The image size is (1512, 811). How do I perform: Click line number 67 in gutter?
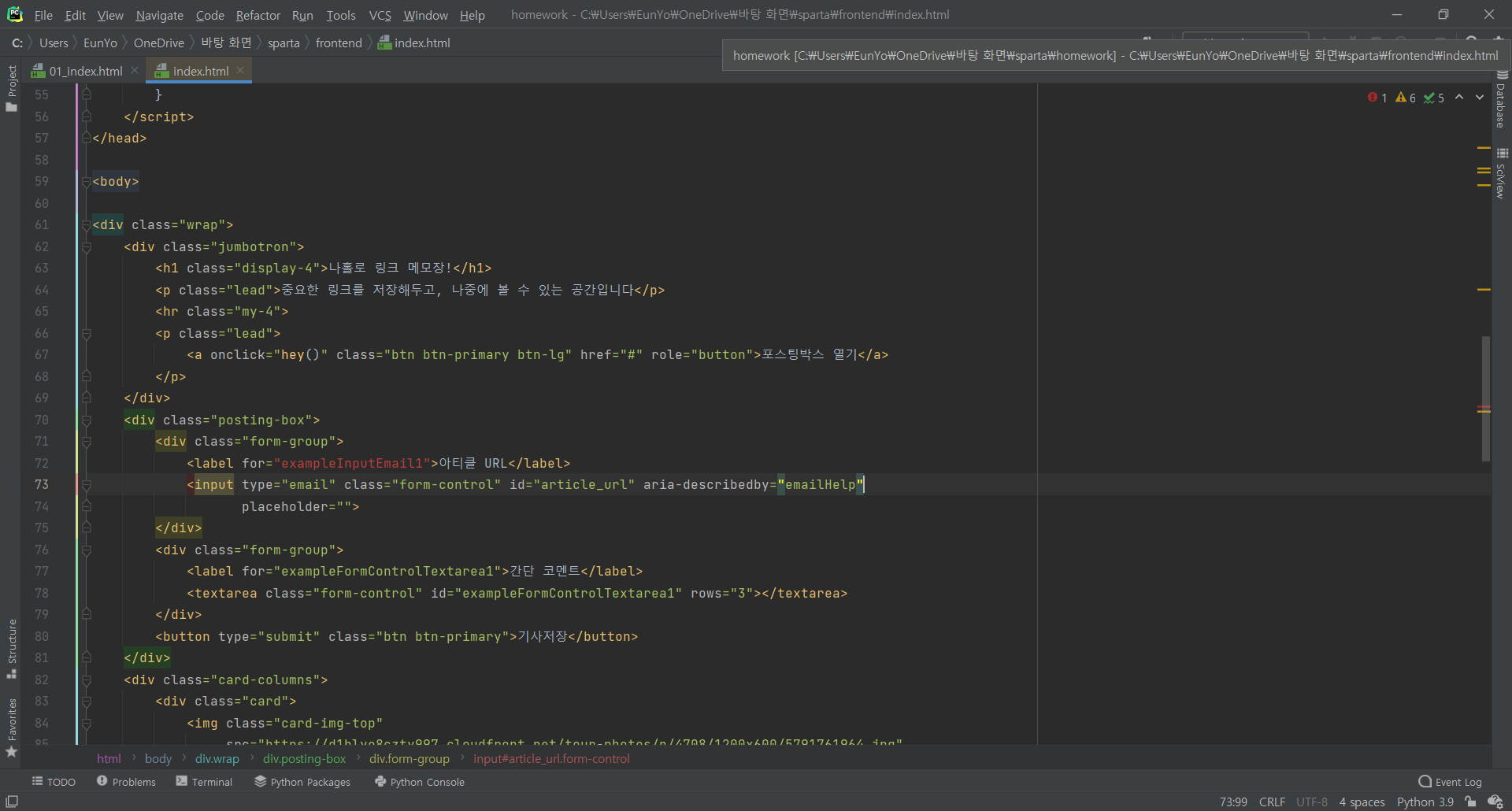click(41, 355)
